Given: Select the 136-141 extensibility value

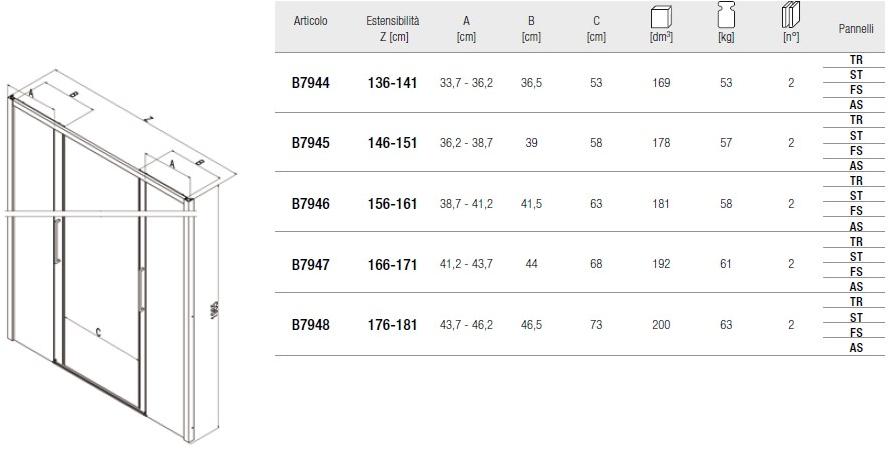Looking at the screenshot, I should coord(393,83).
